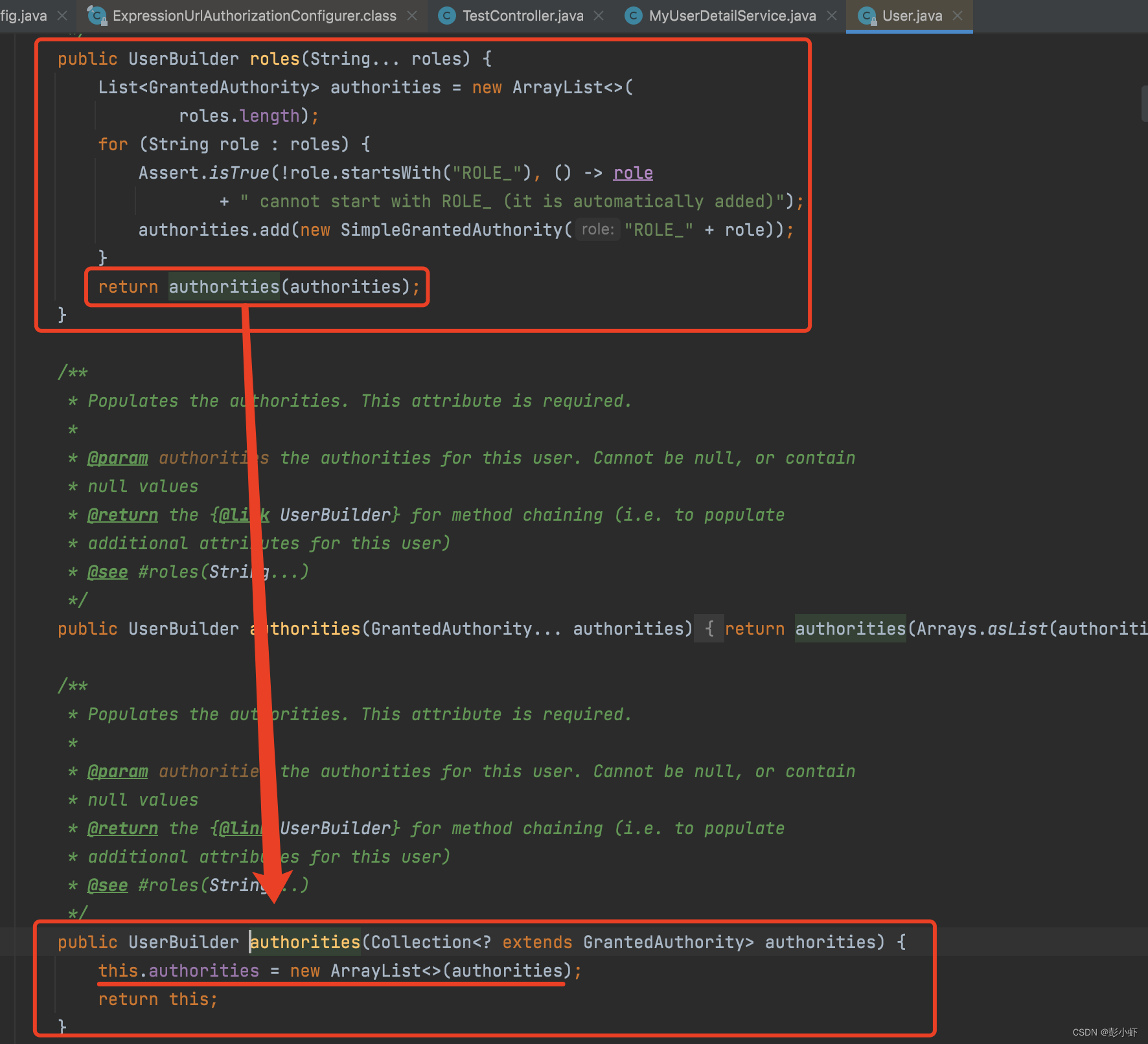Switch to the partially visible fig.java tab
This screenshot has height=1044, width=1148.
[x=23, y=16]
